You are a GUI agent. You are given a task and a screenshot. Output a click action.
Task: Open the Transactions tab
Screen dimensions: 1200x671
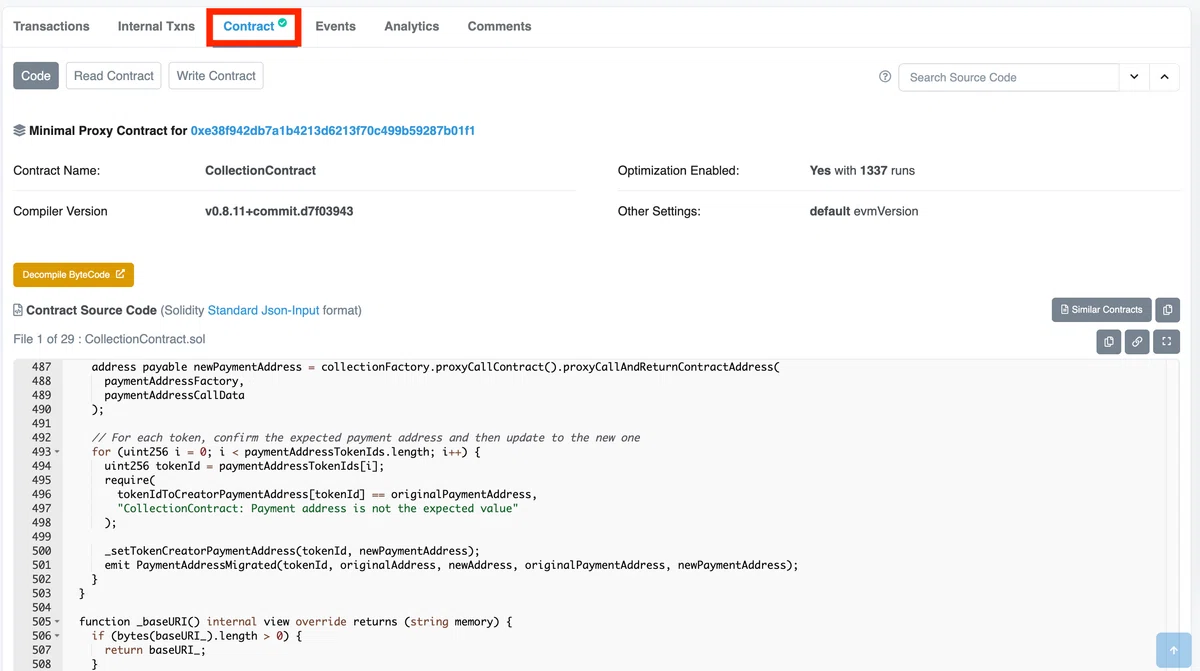(x=51, y=26)
